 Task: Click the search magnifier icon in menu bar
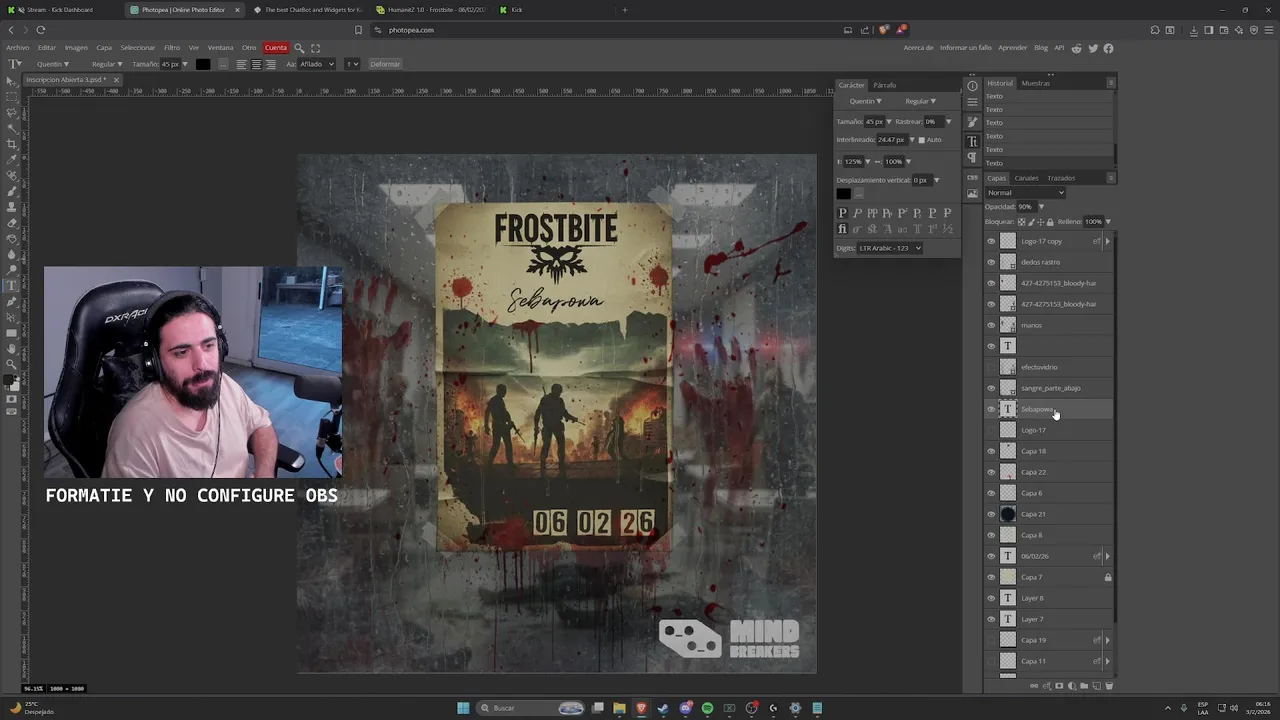click(x=298, y=47)
